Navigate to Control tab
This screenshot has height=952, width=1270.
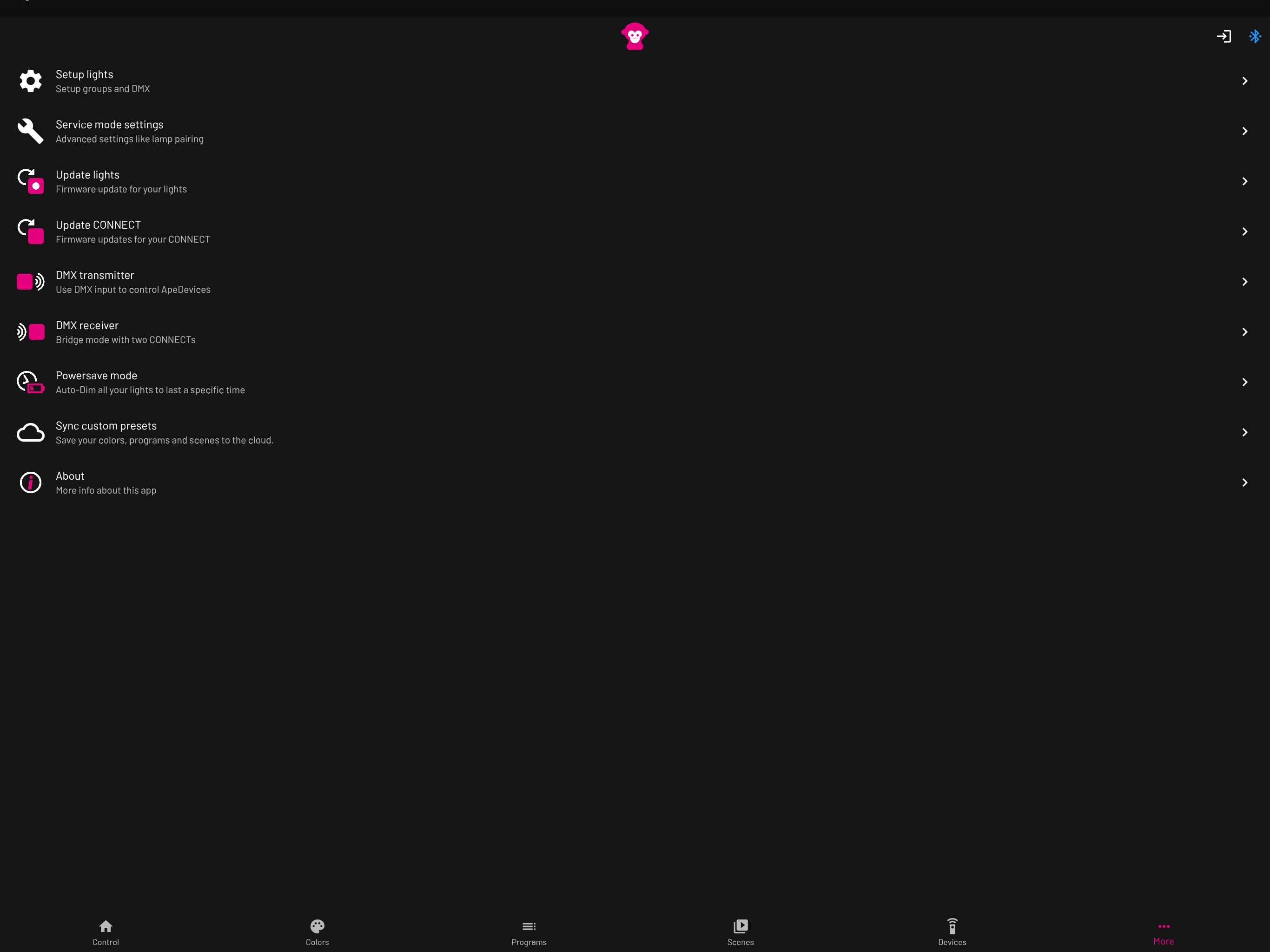click(x=105, y=931)
